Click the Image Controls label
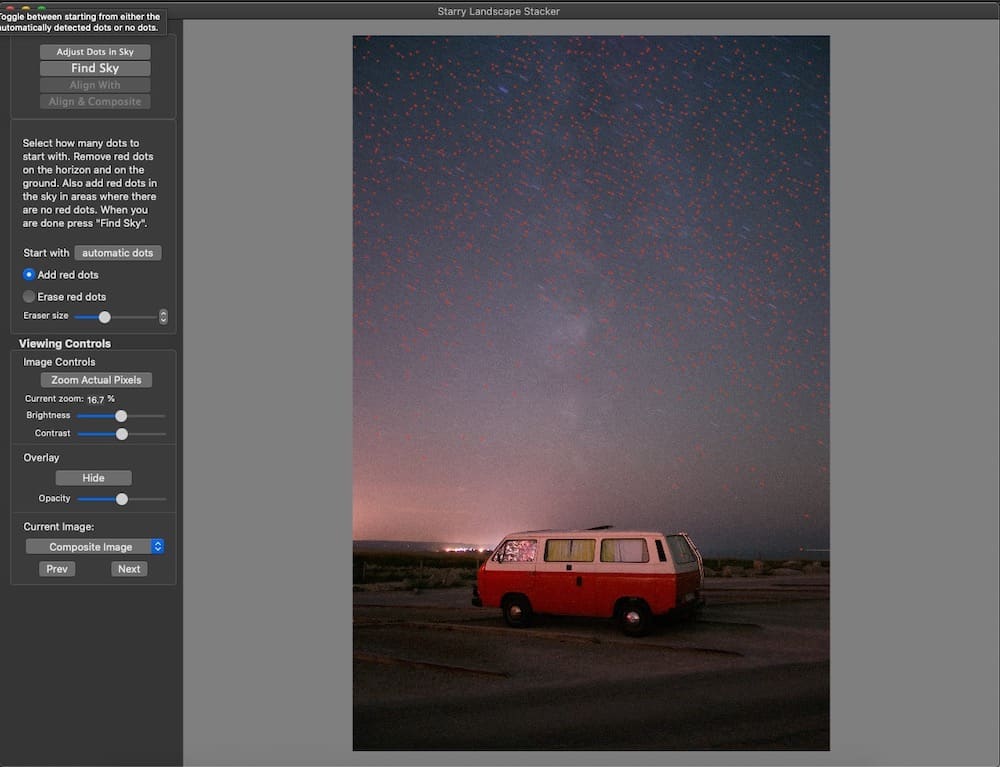Image resolution: width=1000 pixels, height=767 pixels. coord(59,362)
